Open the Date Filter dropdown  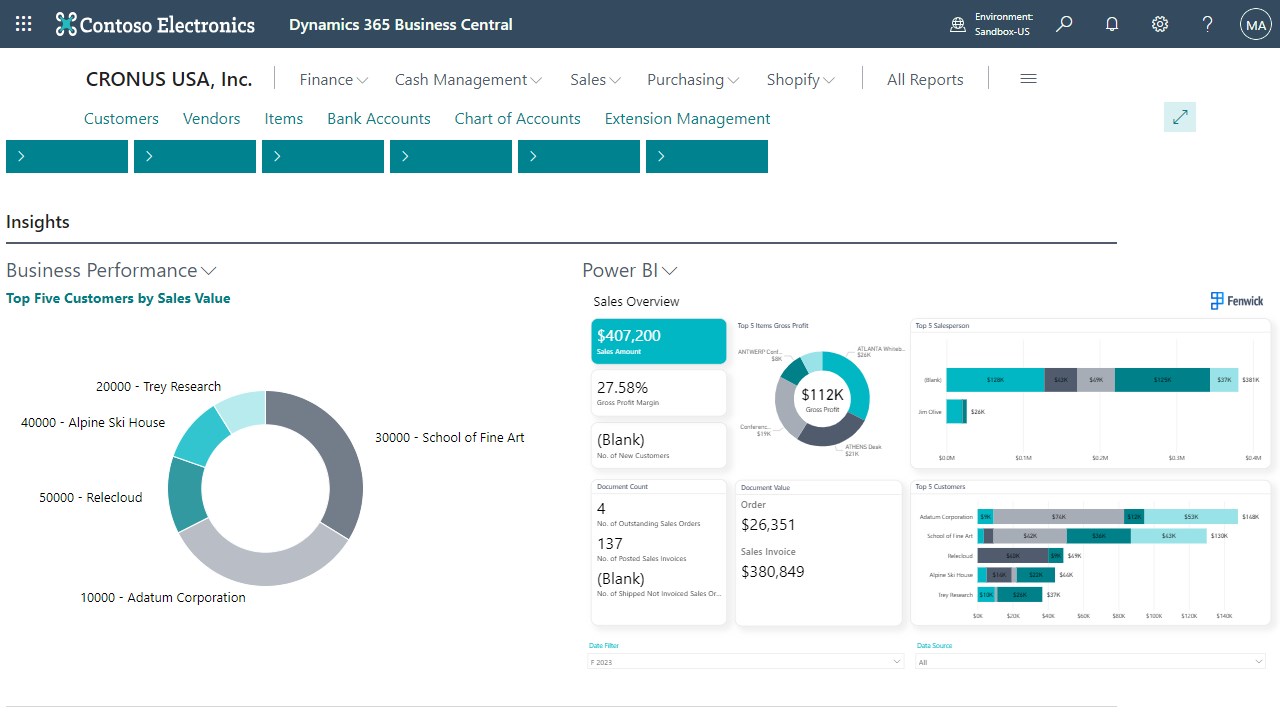point(746,662)
